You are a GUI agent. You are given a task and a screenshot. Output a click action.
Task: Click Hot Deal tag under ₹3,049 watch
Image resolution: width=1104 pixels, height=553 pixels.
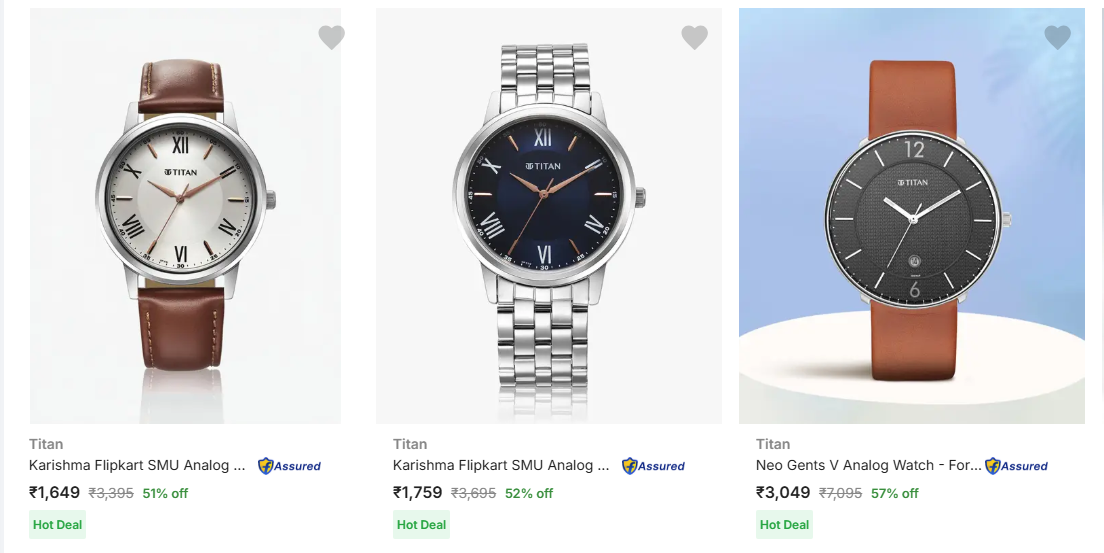tap(785, 524)
